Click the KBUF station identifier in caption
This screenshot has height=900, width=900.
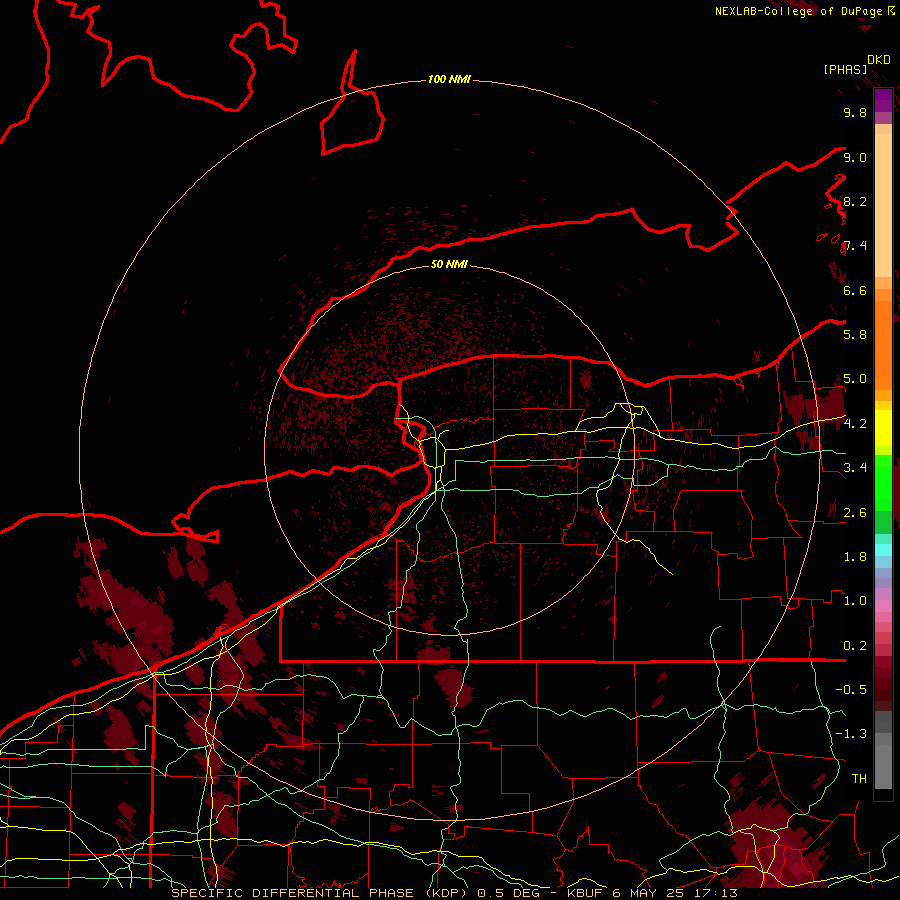585,893
